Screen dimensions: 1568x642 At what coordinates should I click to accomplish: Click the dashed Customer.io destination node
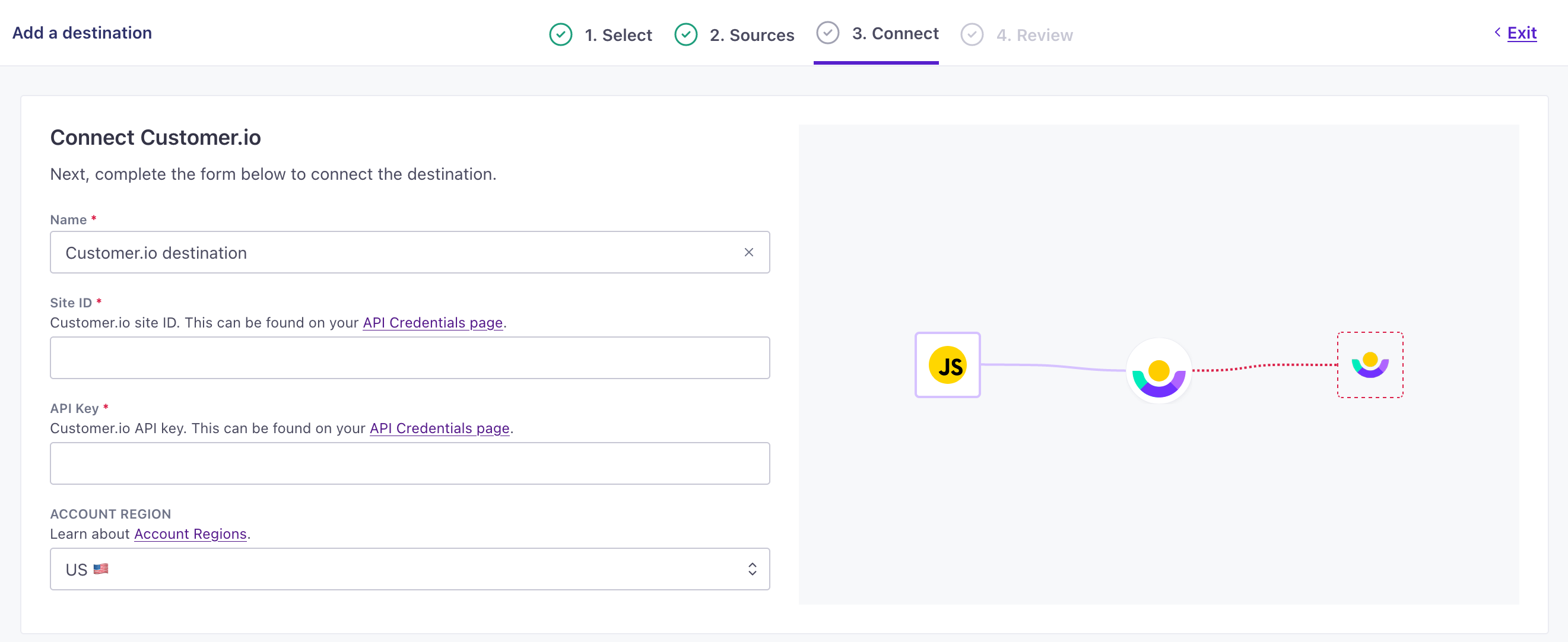(1370, 365)
